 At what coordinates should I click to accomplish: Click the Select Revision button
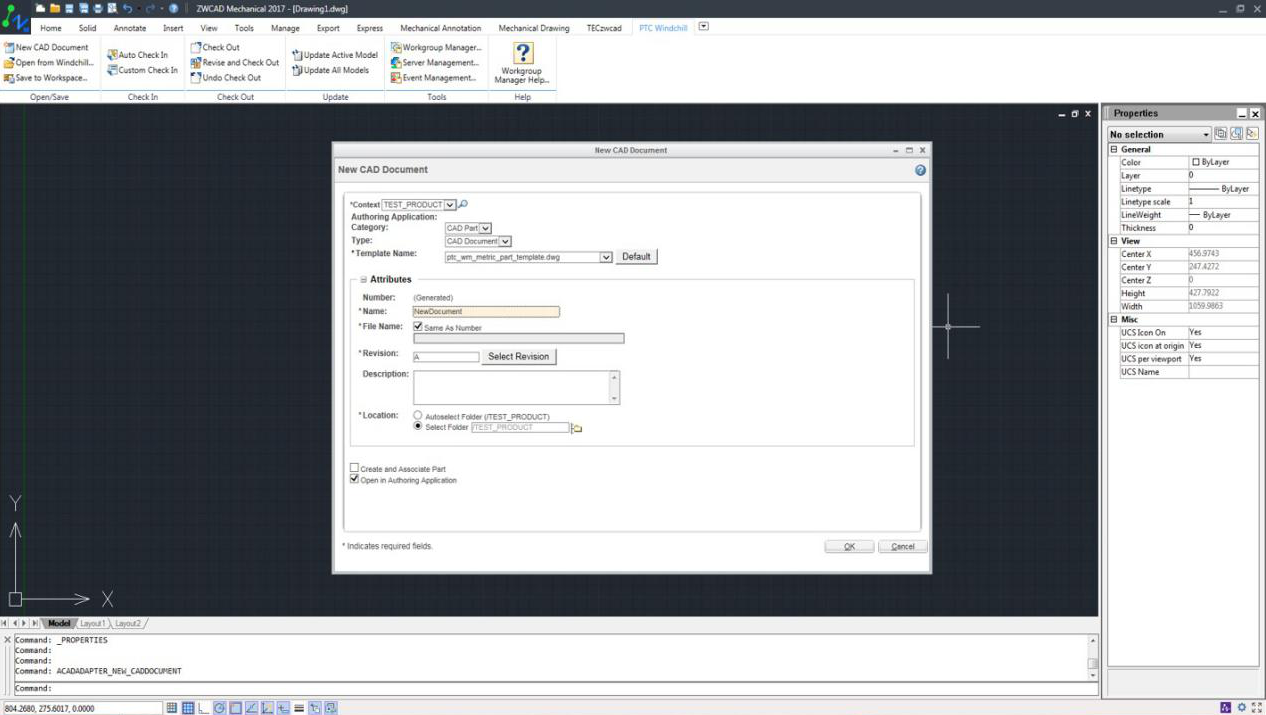pos(518,356)
